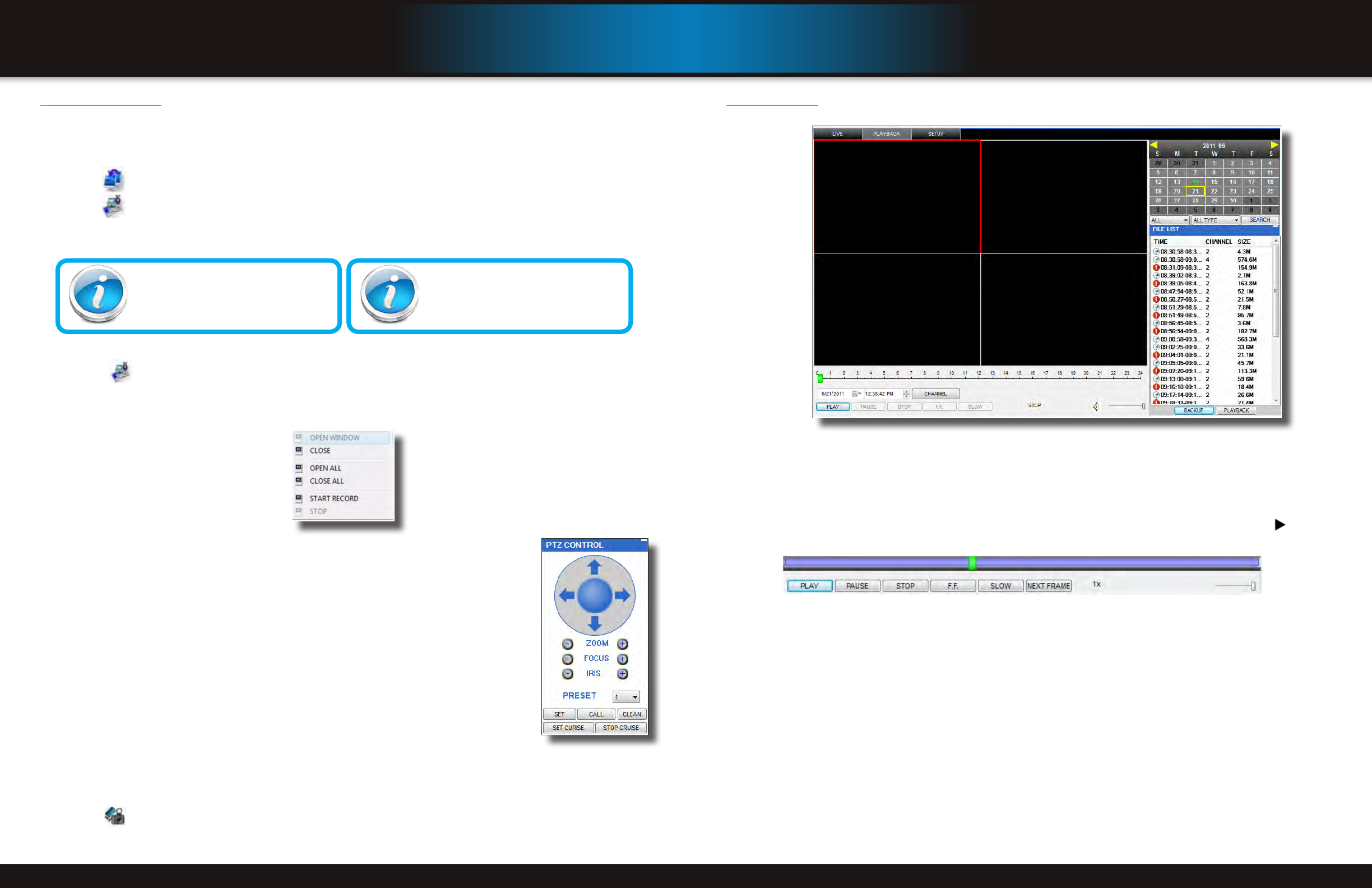Viewport: 1372px width, 888px height.
Task: Click the yellow previous month arrow
Action: (1153, 145)
